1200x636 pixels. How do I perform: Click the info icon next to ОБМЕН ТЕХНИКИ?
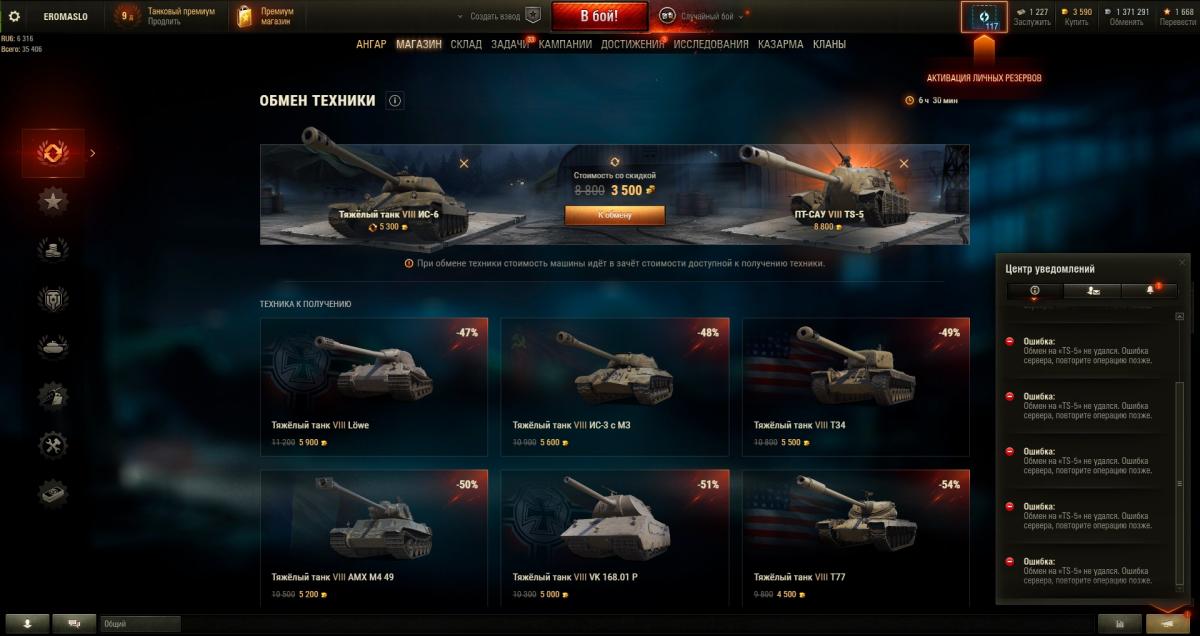(x=395, y=101)
